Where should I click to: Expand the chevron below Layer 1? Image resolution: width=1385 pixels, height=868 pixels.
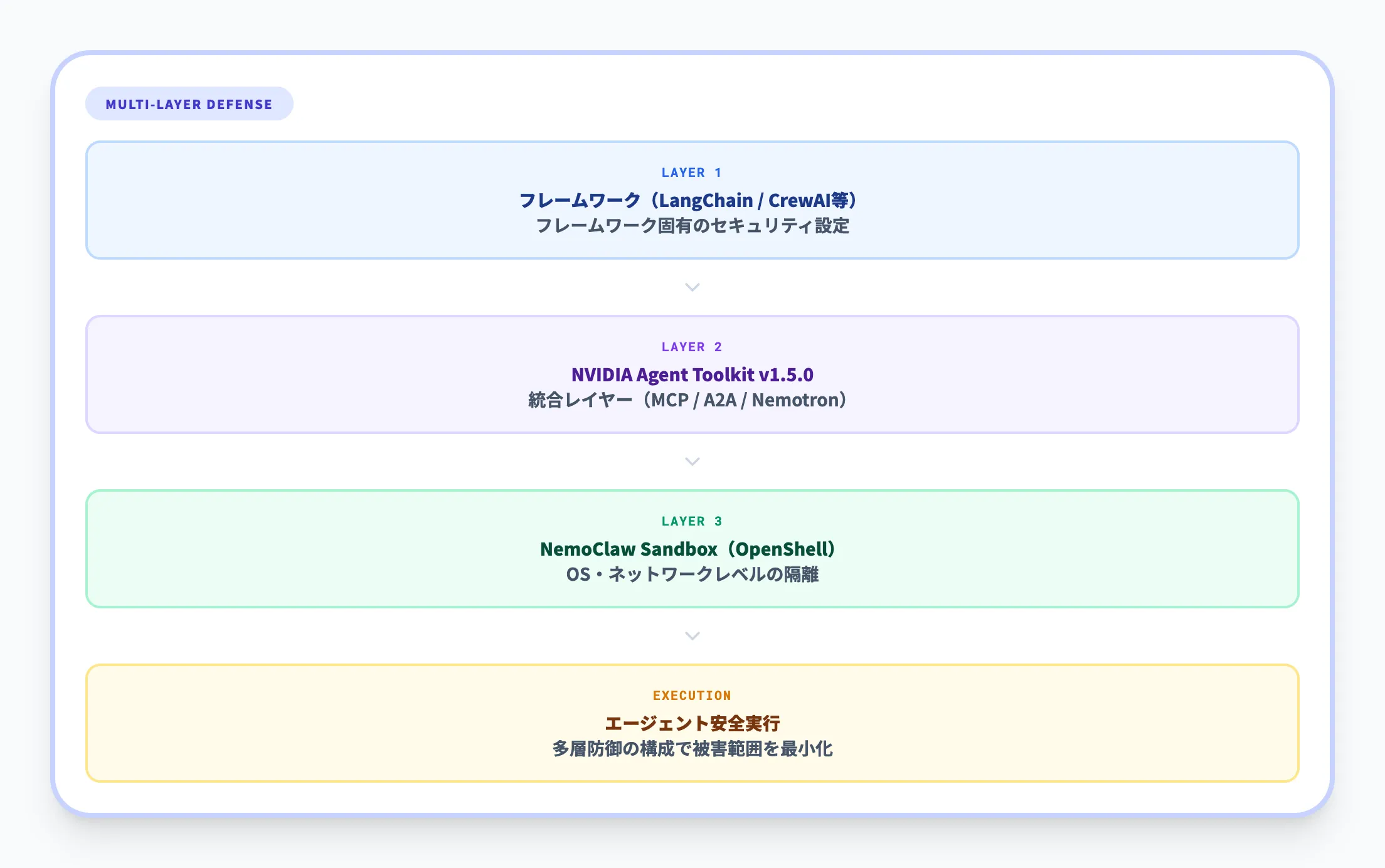(692, 287)
